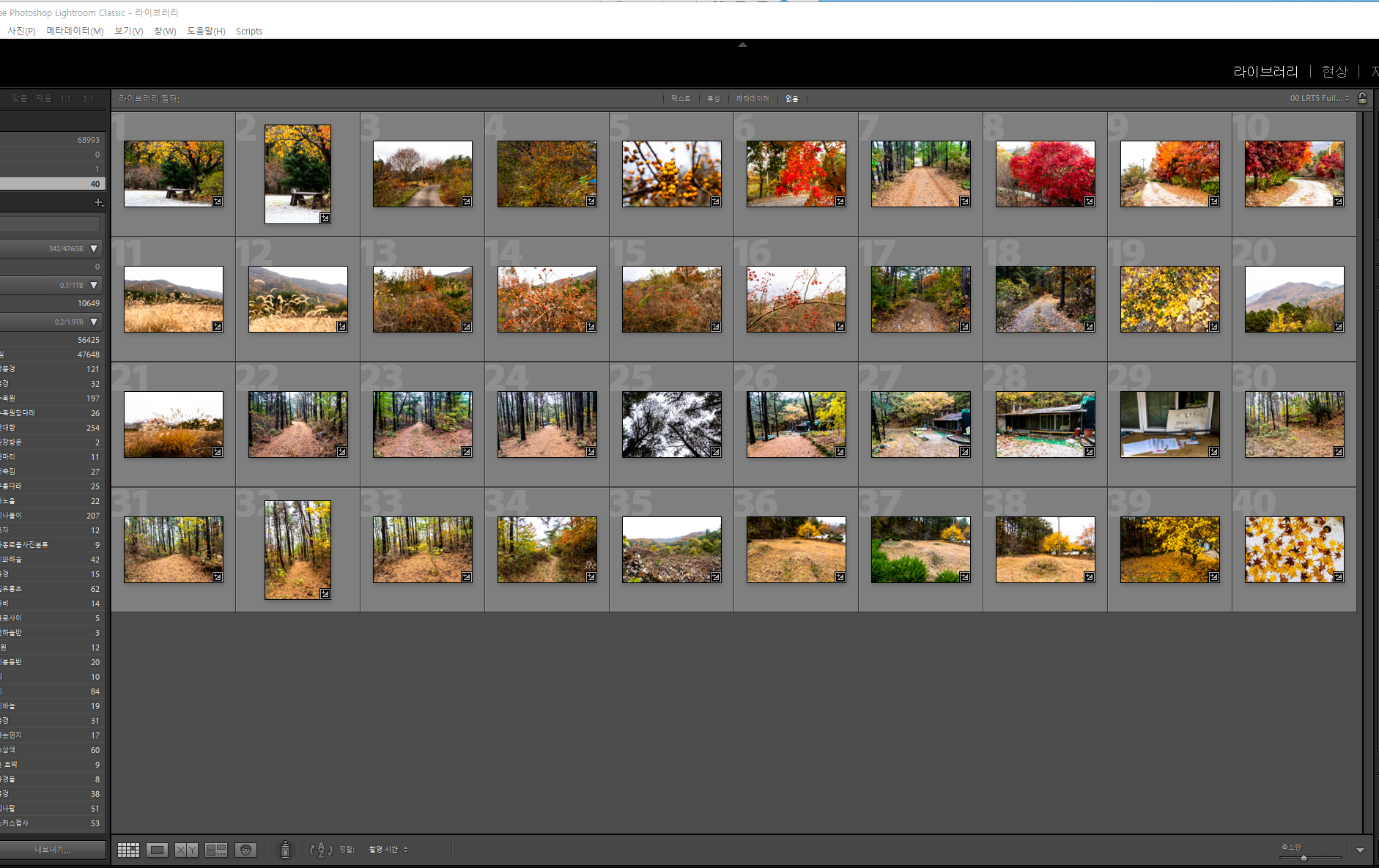Reverse sort direction with the A-Z icon
1379x868 pixels.
[x=321, y=850]
